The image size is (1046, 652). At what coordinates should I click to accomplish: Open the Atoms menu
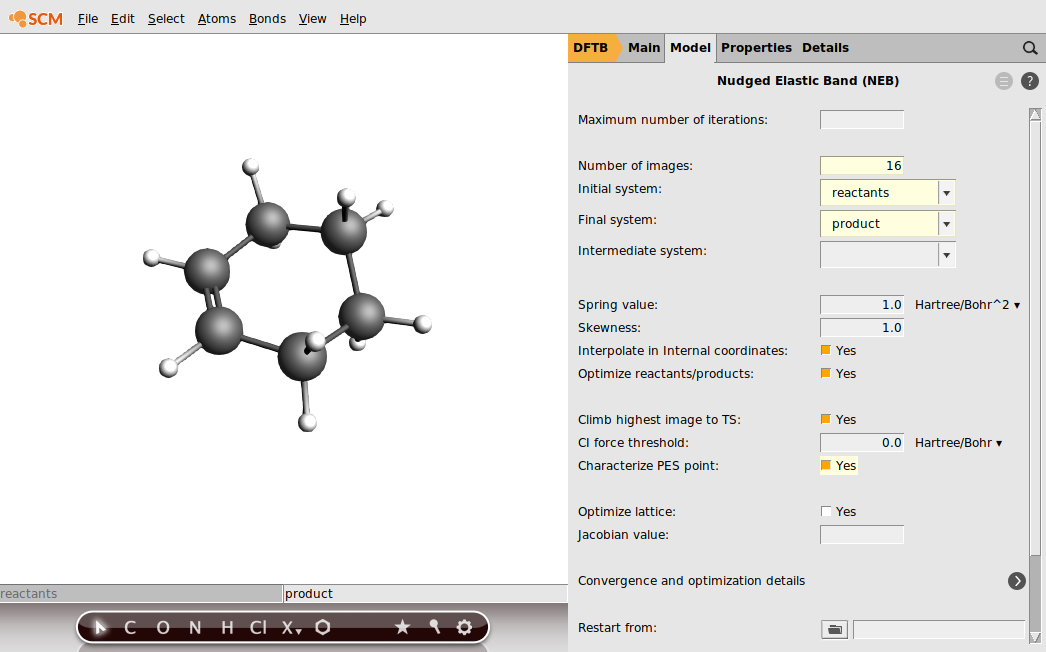tap(217, 19)
